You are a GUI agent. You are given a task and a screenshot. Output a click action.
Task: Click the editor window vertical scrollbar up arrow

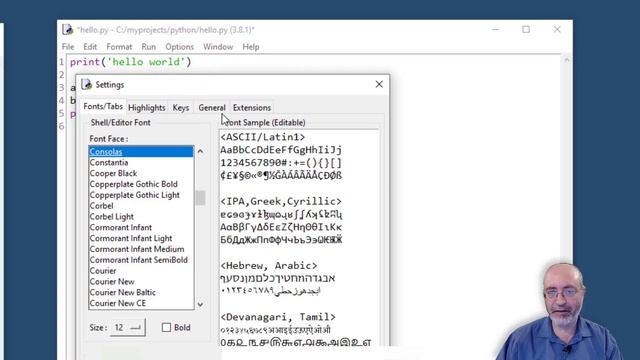[x=567, y=60]
